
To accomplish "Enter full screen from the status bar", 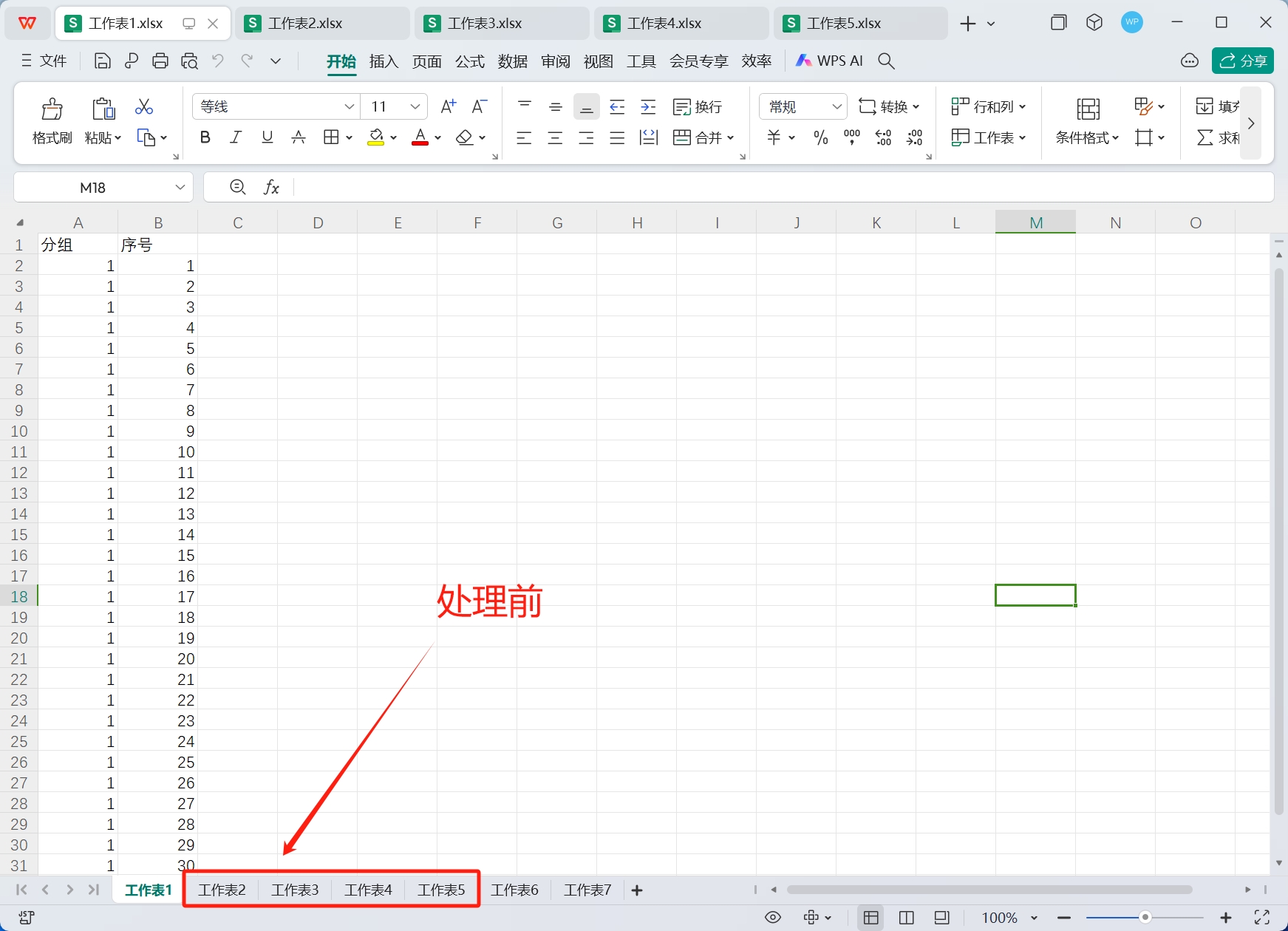I will click(x=1262, y=918).
